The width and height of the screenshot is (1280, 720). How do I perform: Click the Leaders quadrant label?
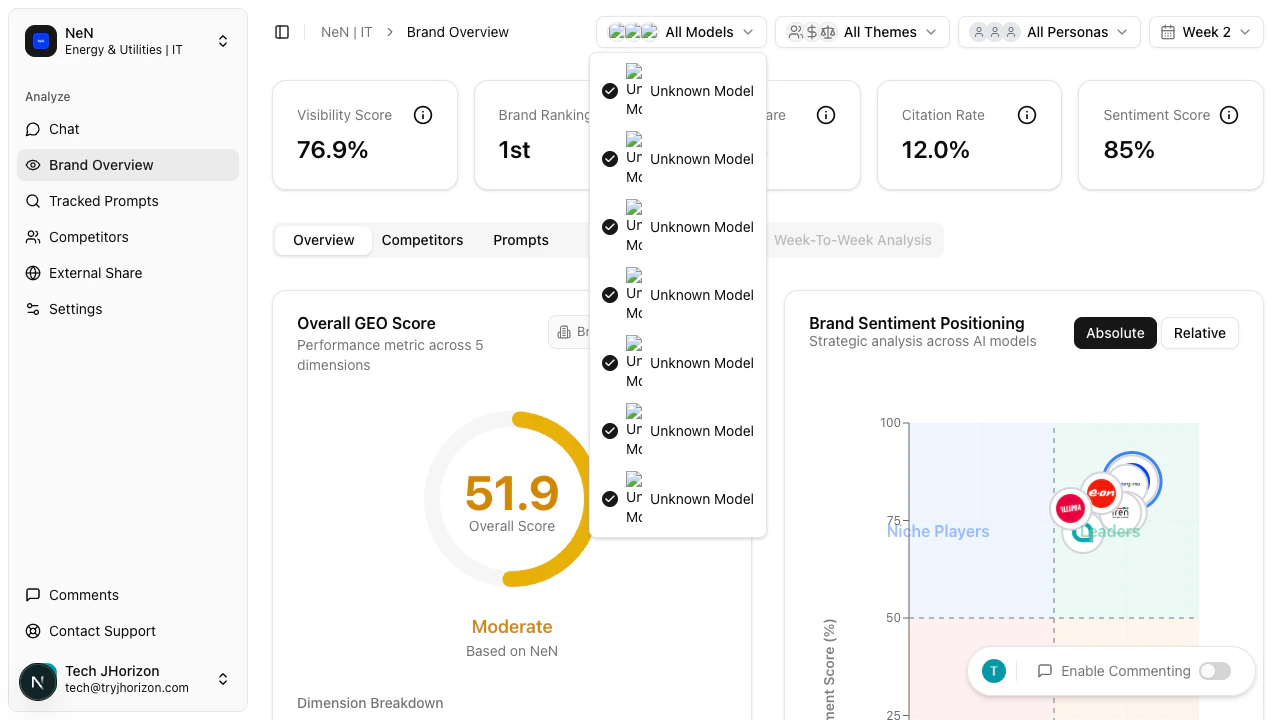tap(1112, 531)
